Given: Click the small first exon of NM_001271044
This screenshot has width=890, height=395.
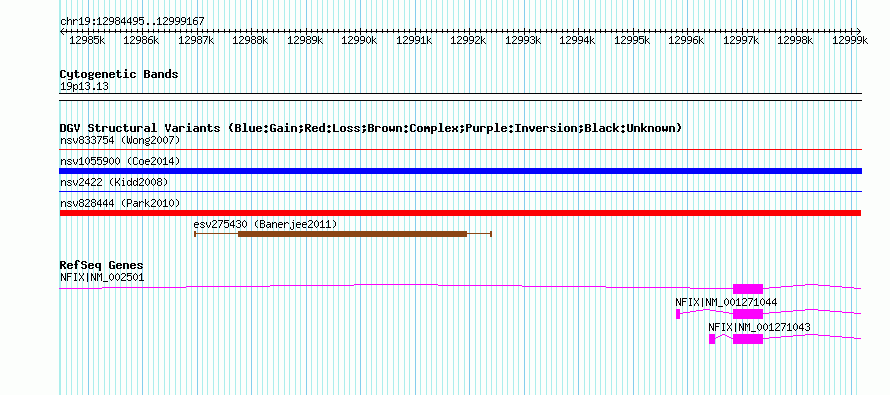Looking at the screenshot, I should click(678, 314).
